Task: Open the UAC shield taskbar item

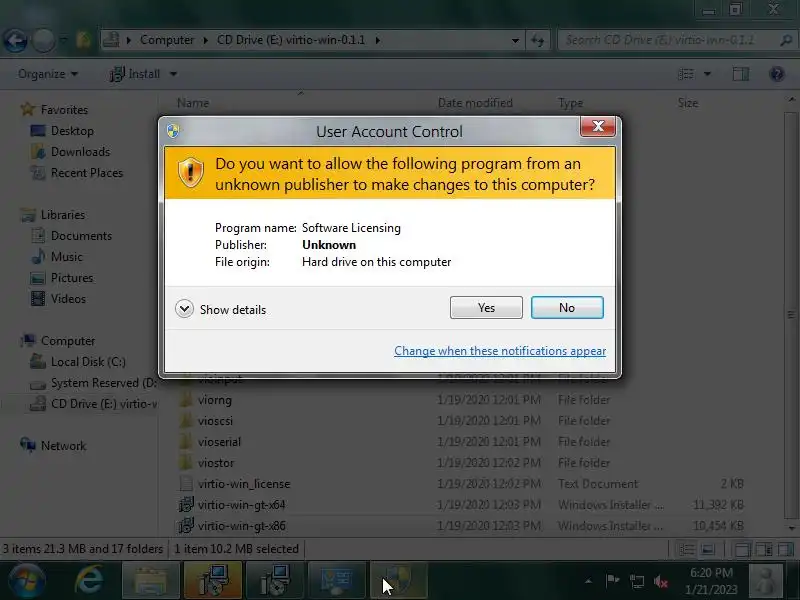Action: (398, 580)
